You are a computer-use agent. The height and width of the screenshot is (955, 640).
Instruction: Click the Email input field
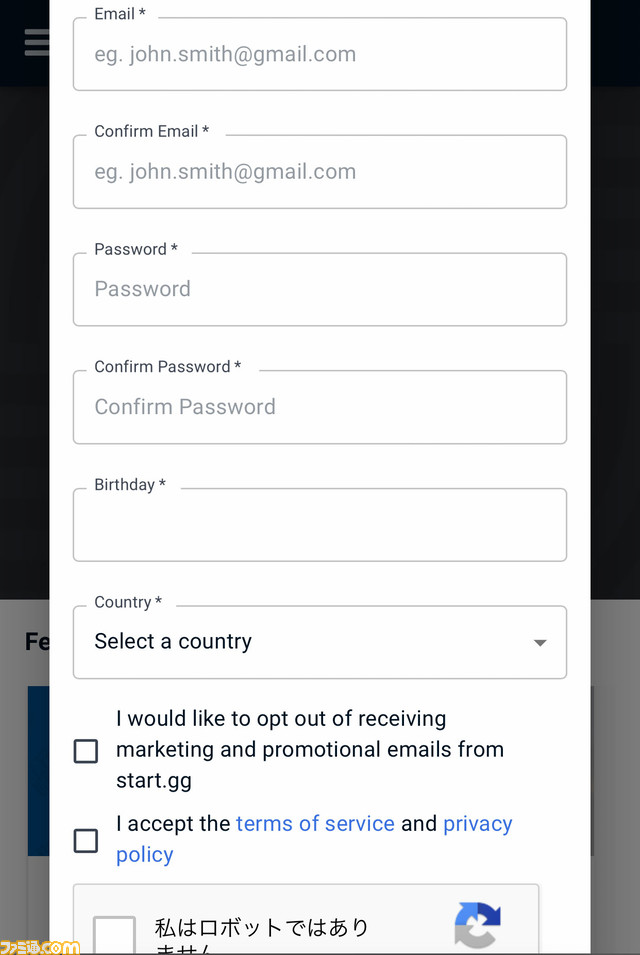[x=319, y=55]
